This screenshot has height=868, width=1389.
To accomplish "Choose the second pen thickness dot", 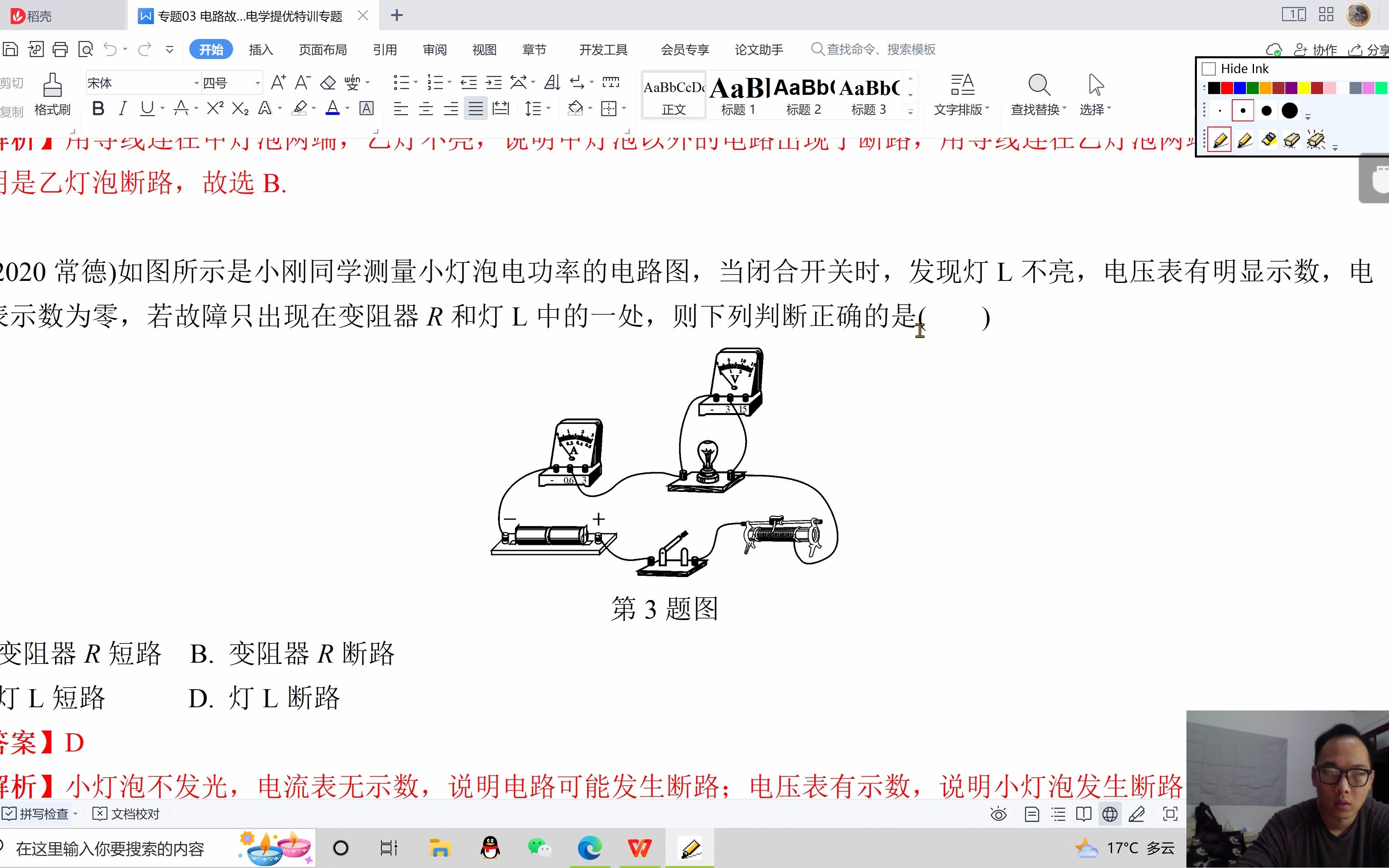I will click(x=1243, y=111).
